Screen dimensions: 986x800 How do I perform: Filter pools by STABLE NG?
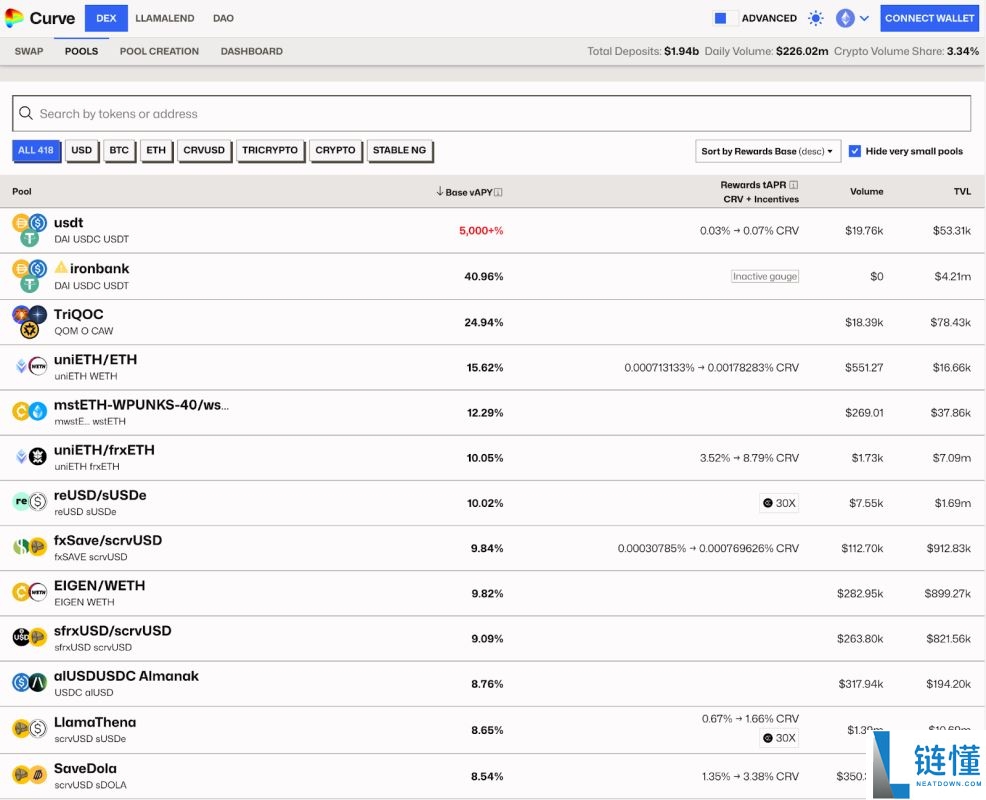tap(399, 150)
